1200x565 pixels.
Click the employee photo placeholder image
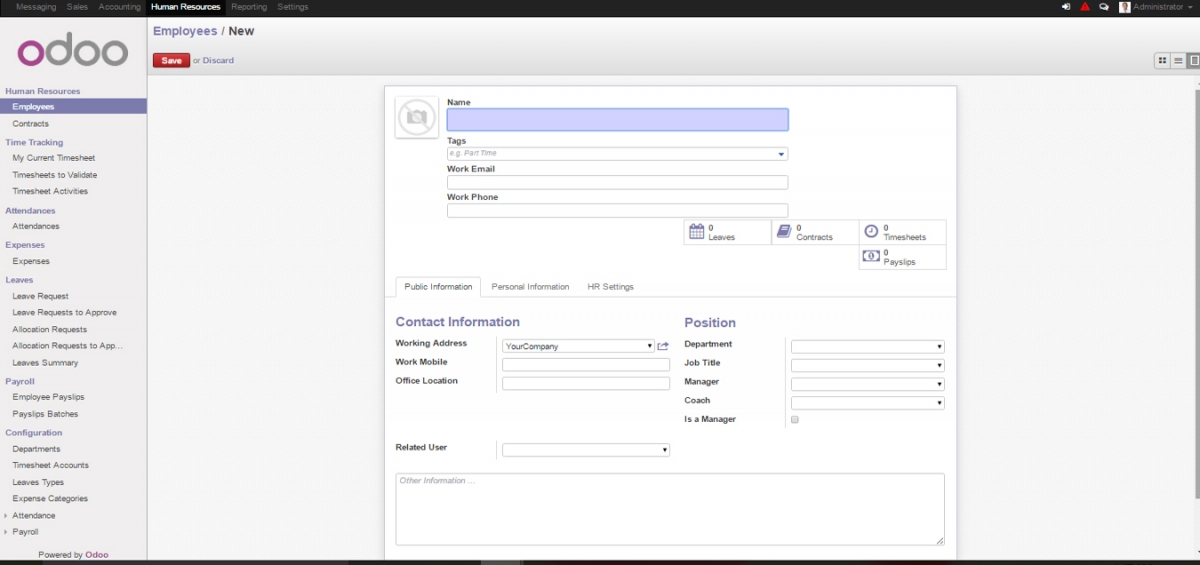416,118
